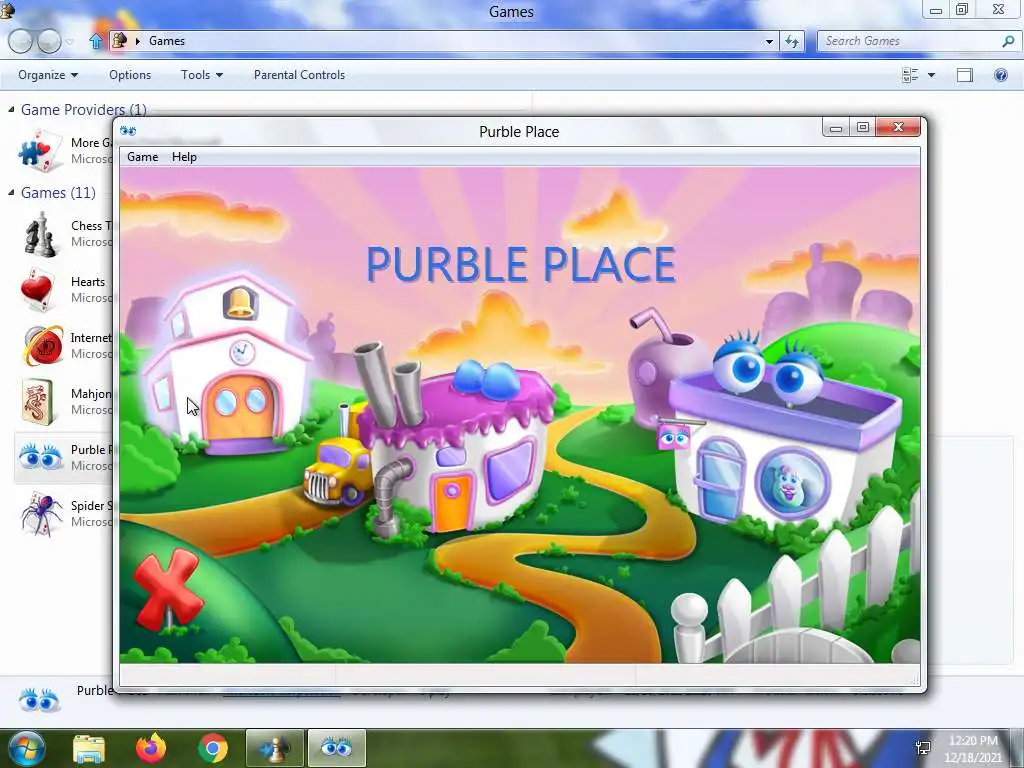The image size is (1024, 768).
Task: Minimize the Purble Place window
Action: click(835, 127)
